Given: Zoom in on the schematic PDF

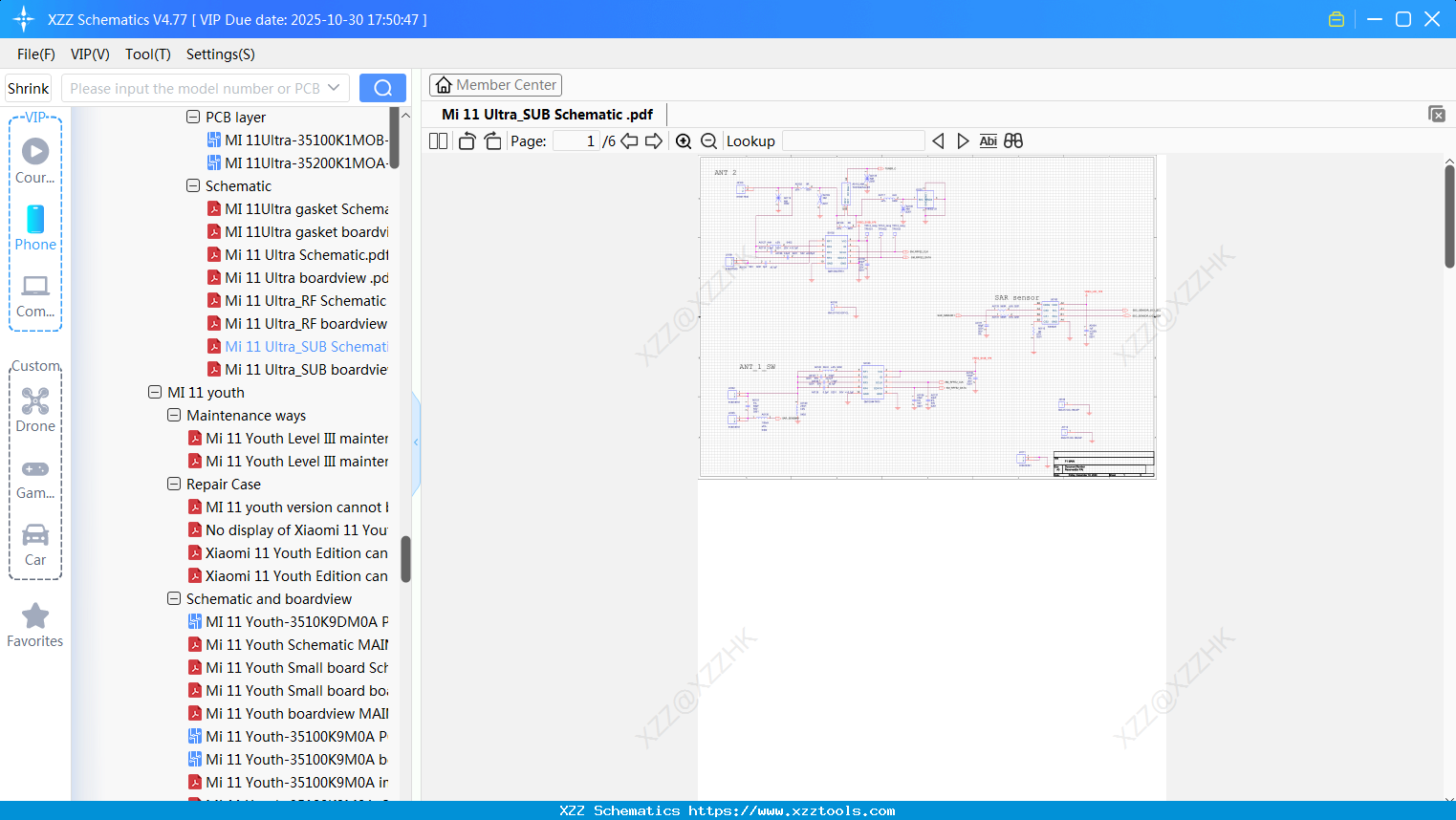Looking at the screenshot, I should 683,140.
